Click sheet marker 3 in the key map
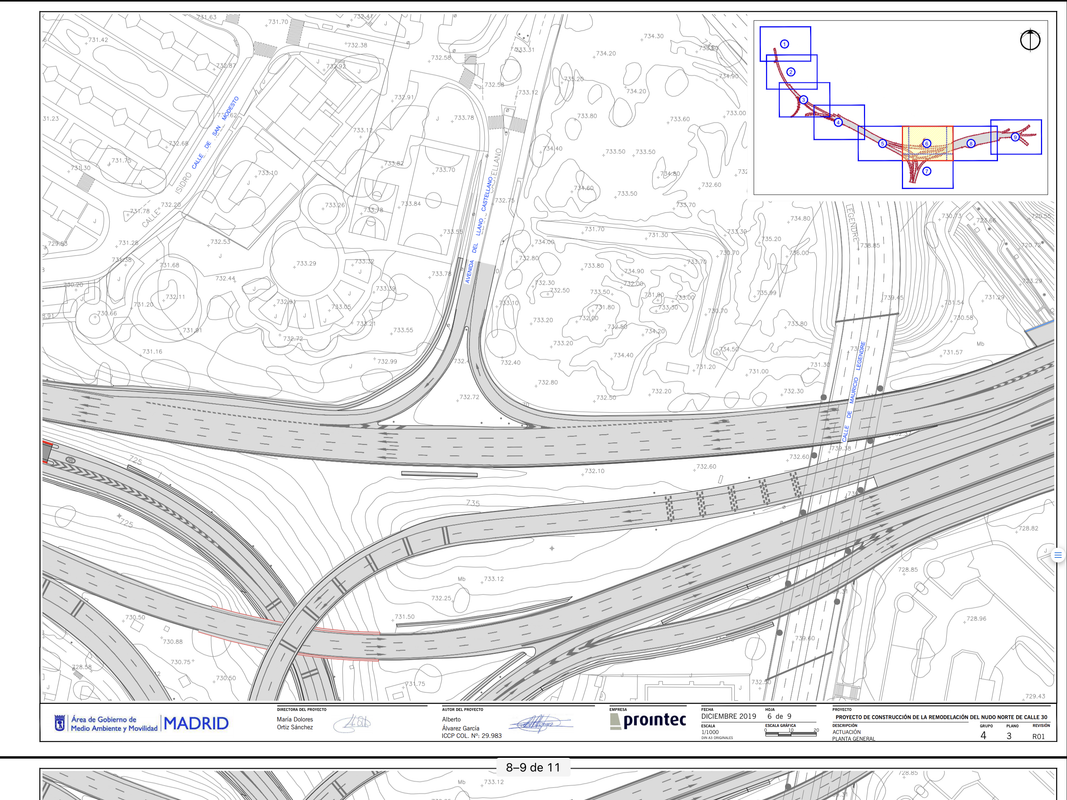The width and height of the screenshot is (1067, 800). (x=804, y=99)
